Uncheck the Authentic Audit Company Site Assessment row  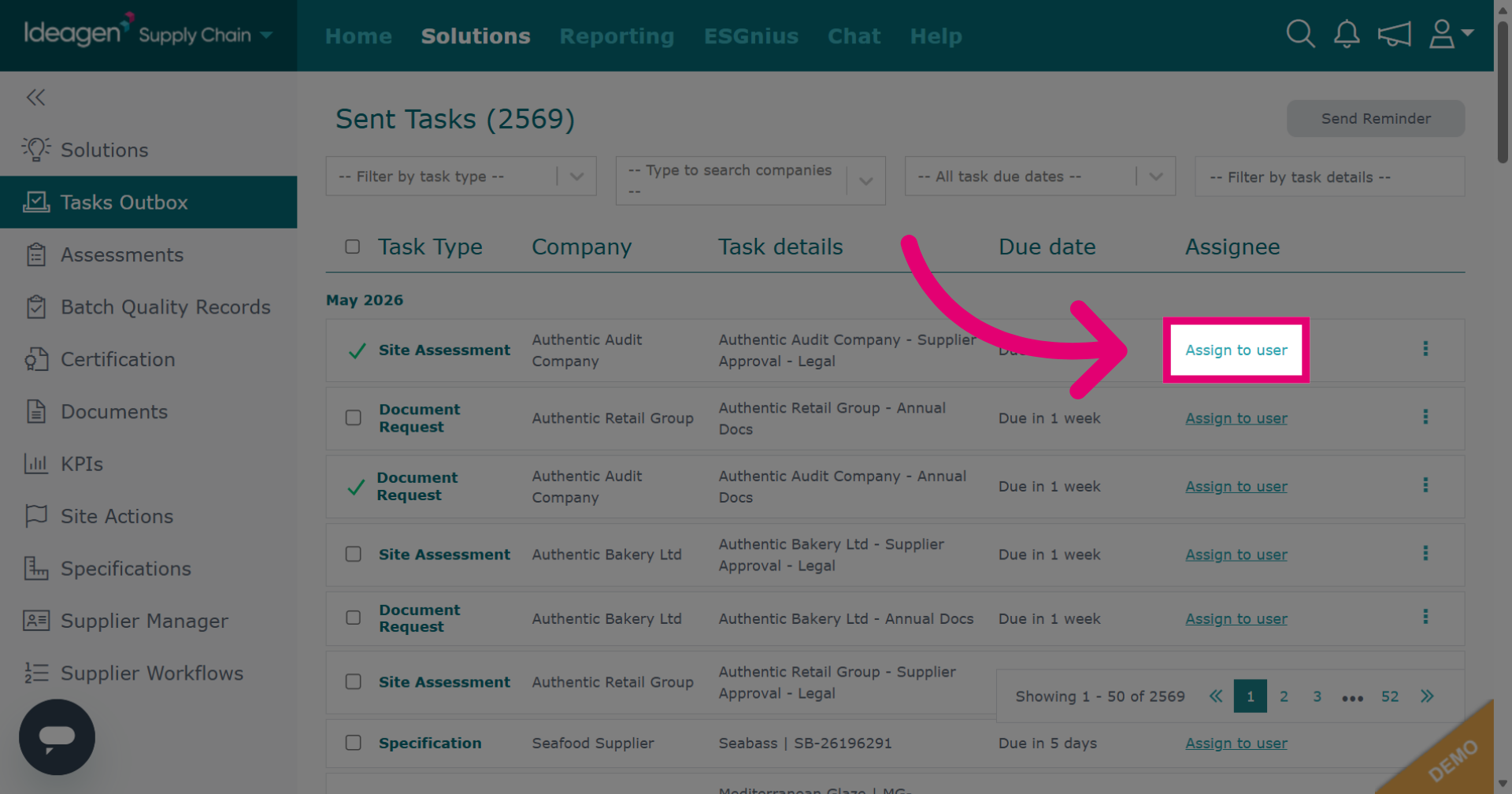(357, 351)
